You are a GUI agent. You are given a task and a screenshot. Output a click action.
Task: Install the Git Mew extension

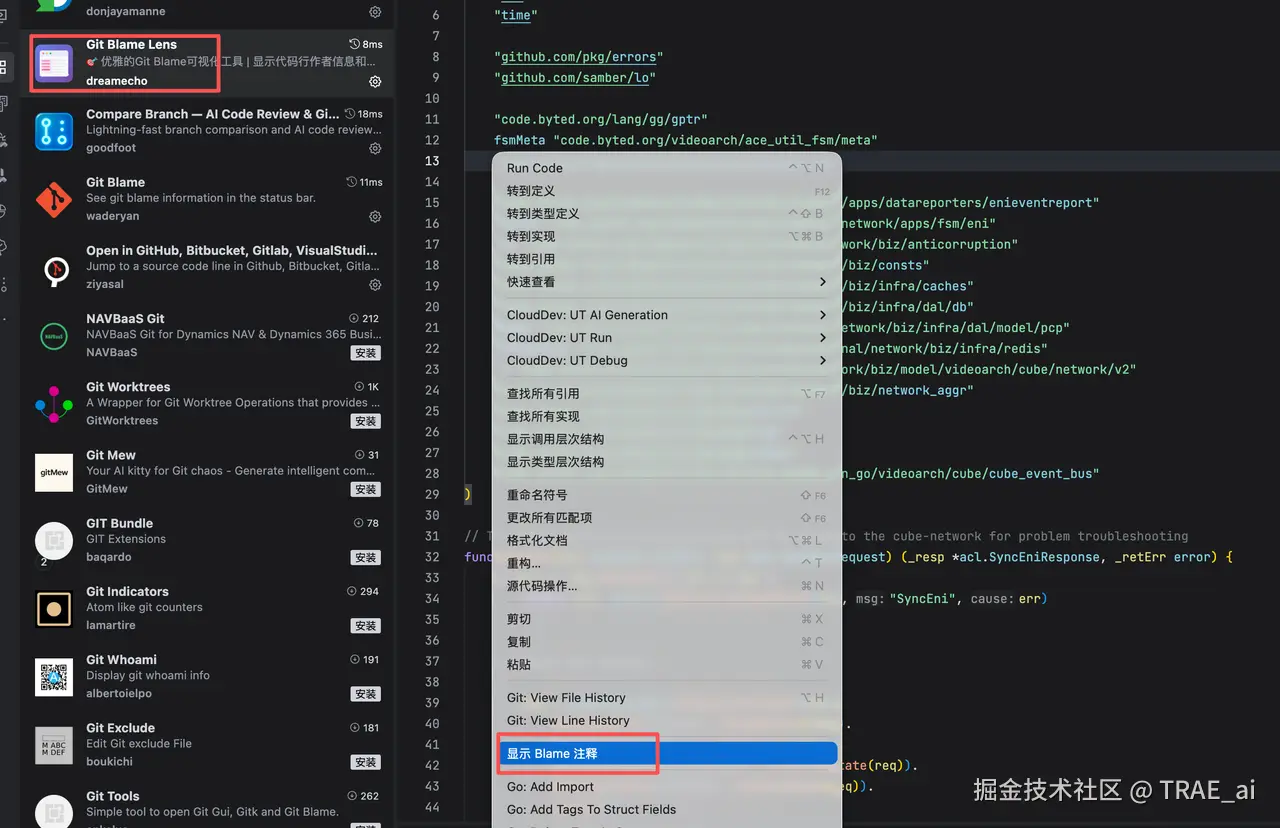coord(365,489)
